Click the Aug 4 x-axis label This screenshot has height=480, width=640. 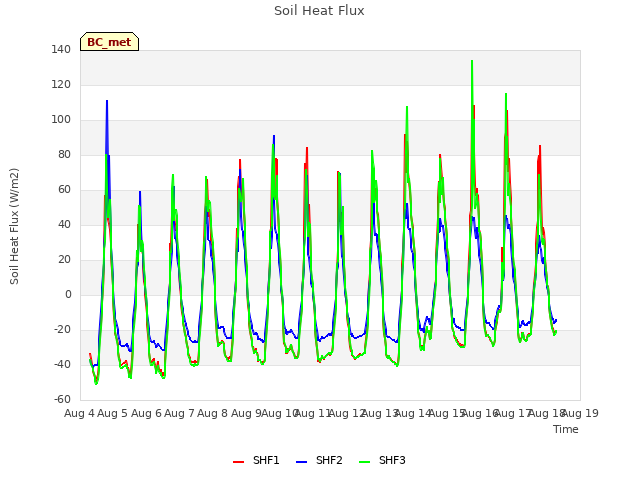click(79, 413)
